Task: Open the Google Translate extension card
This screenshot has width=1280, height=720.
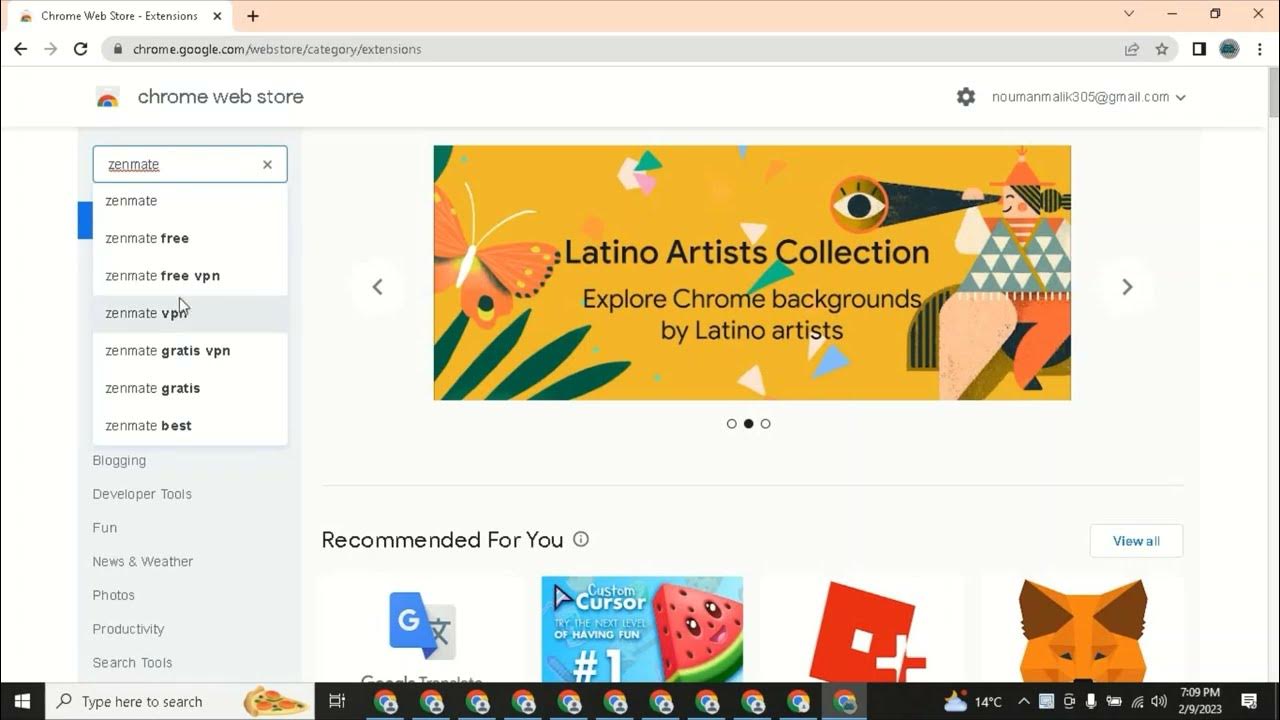Action: [422, 631]
